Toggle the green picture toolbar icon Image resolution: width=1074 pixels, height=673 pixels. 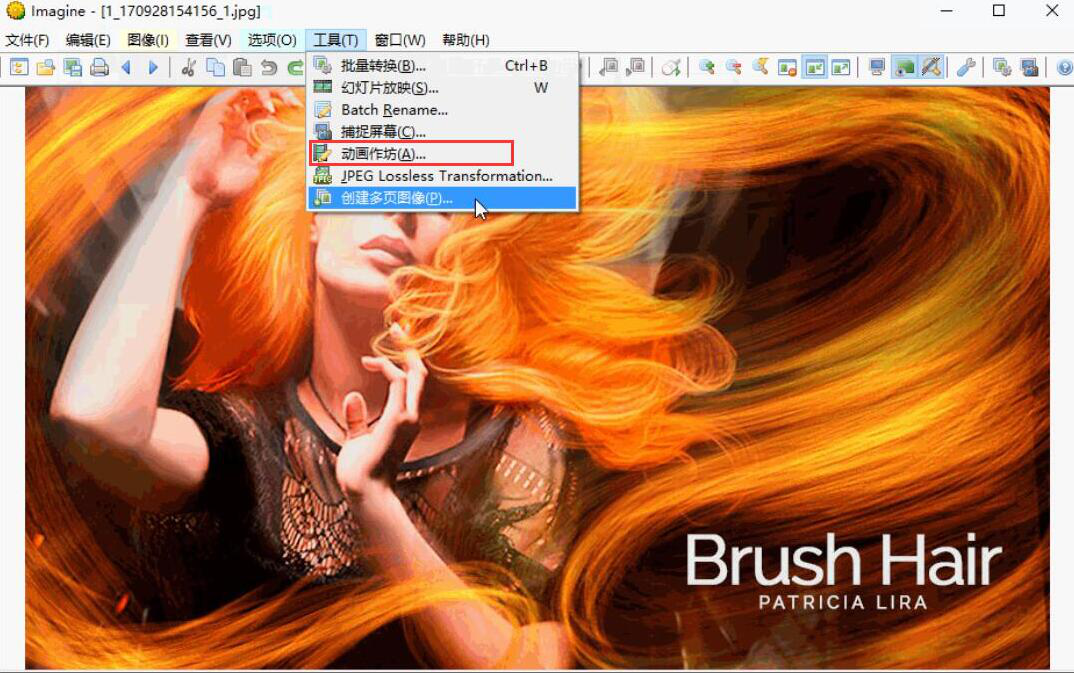tap(905, 67)
